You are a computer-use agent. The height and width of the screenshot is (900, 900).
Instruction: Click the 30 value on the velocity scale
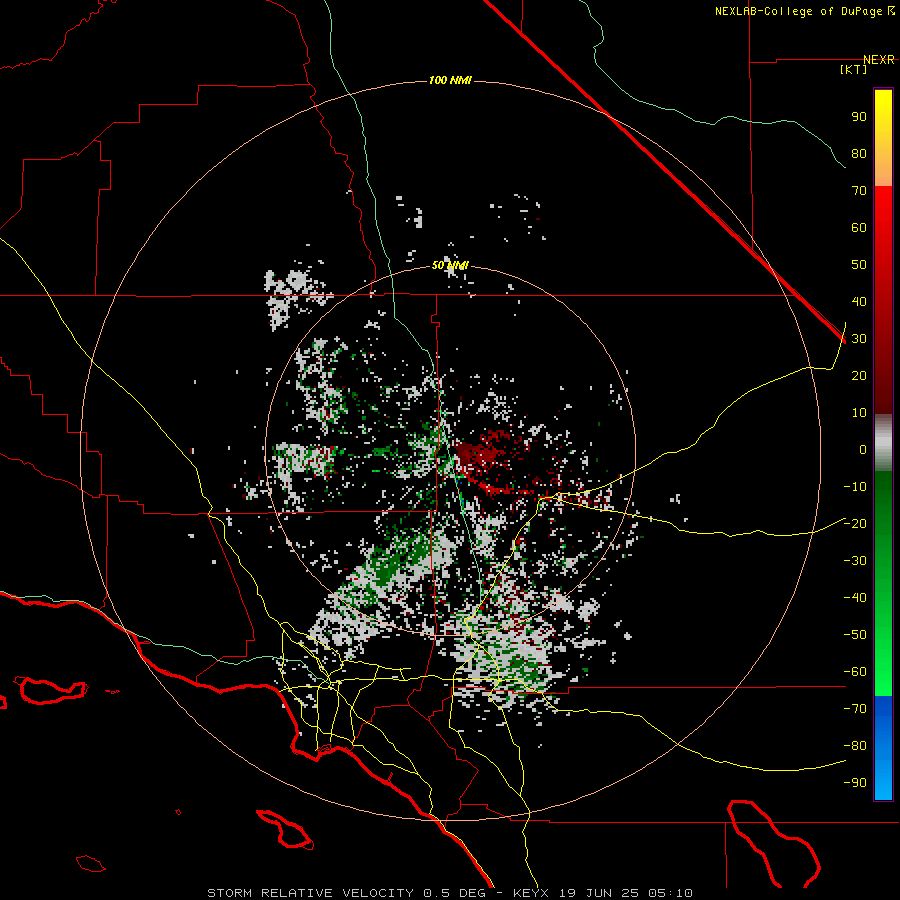pyautogui.click(x=859, y=339)
